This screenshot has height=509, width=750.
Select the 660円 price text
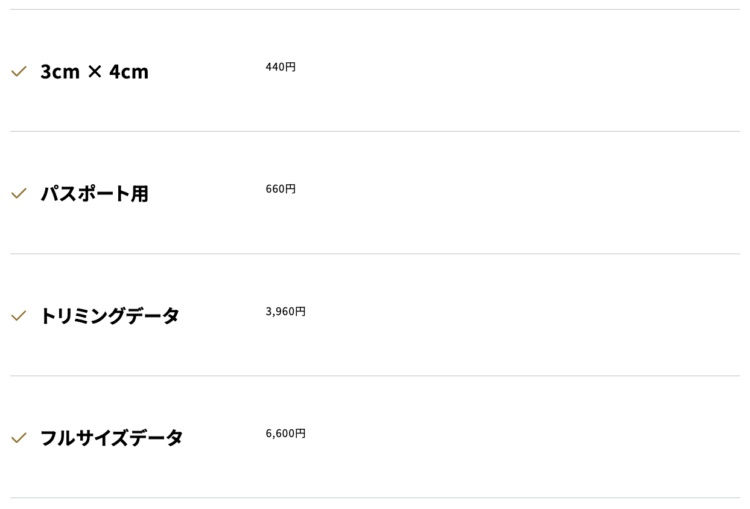pyautogui.click(x=281, y=189)
